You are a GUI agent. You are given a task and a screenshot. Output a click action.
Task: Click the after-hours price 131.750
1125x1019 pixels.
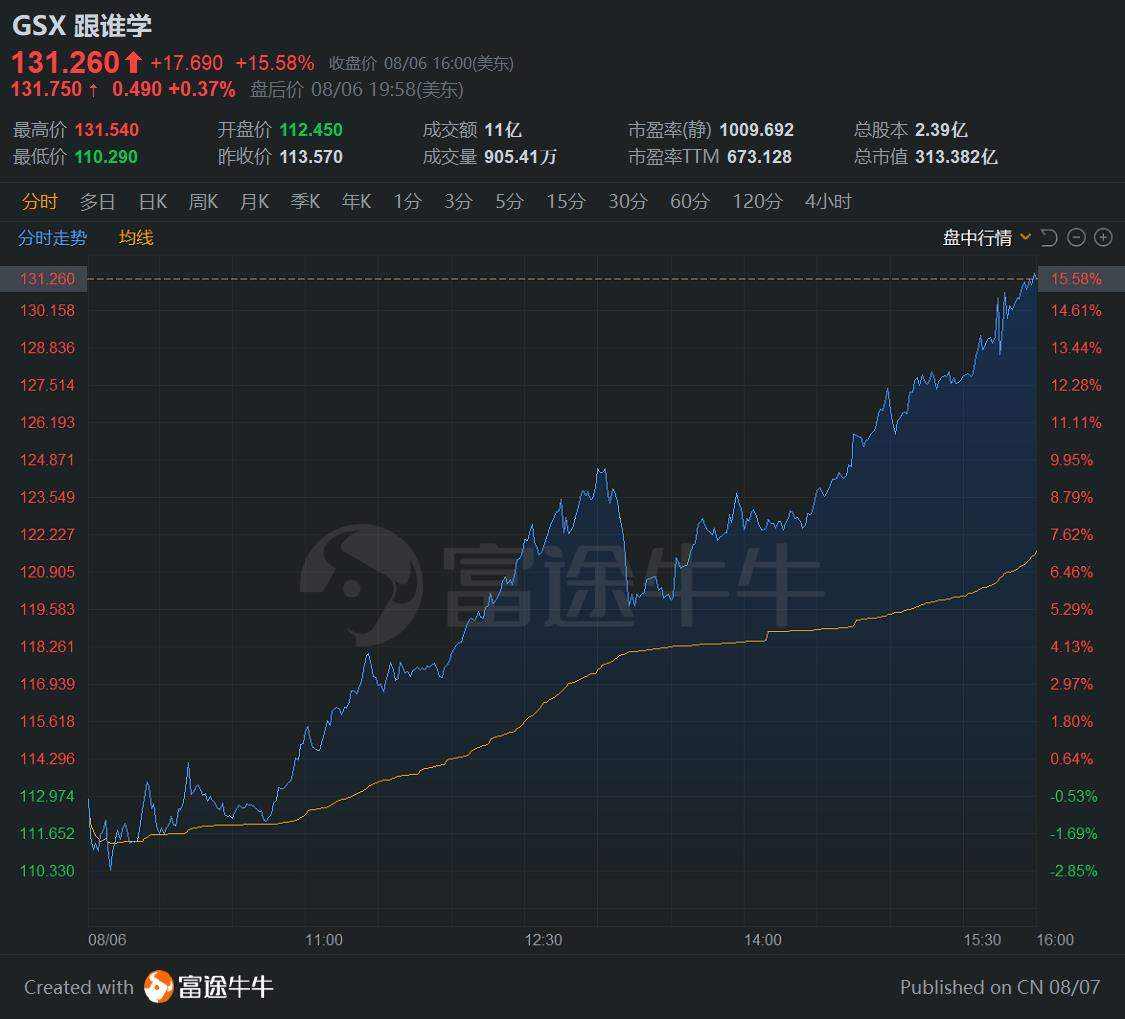(x=47, y=89)
